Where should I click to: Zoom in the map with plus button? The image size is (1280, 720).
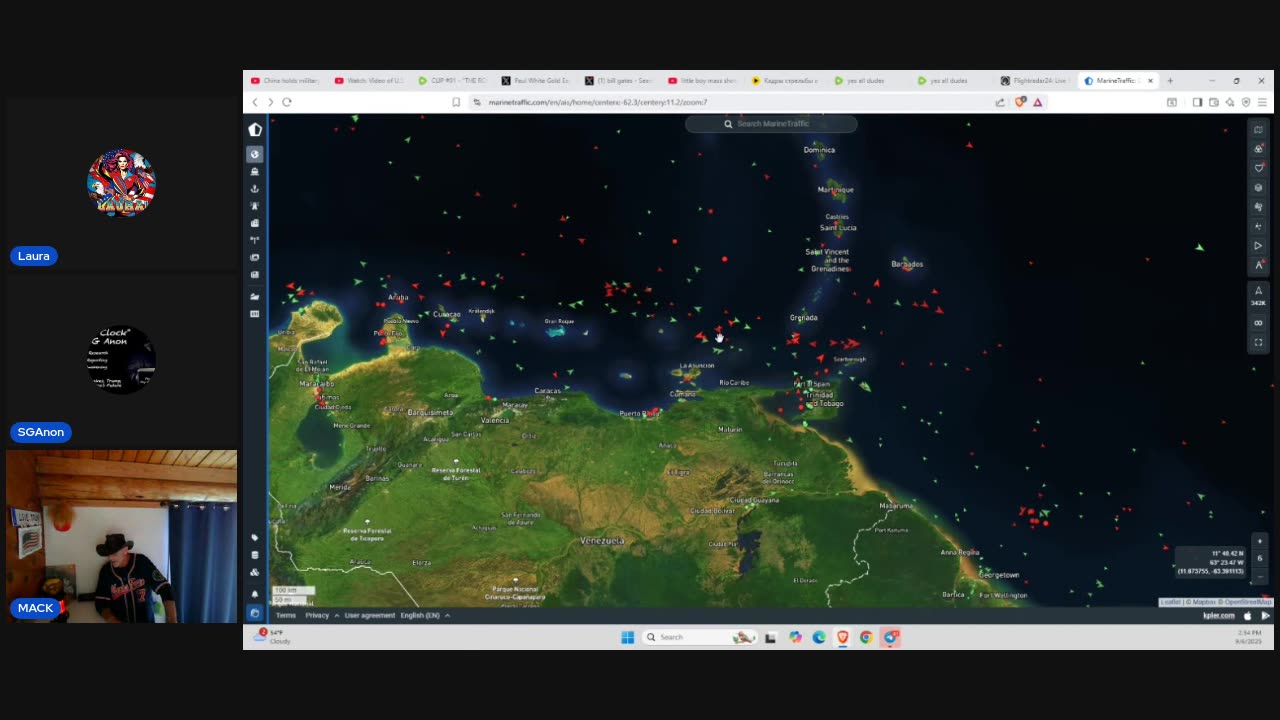click(1260, 541)
